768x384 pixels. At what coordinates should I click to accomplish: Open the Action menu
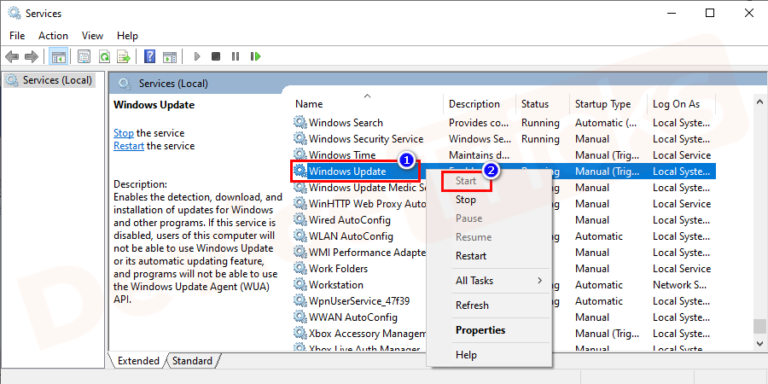[x=53, y=36]
